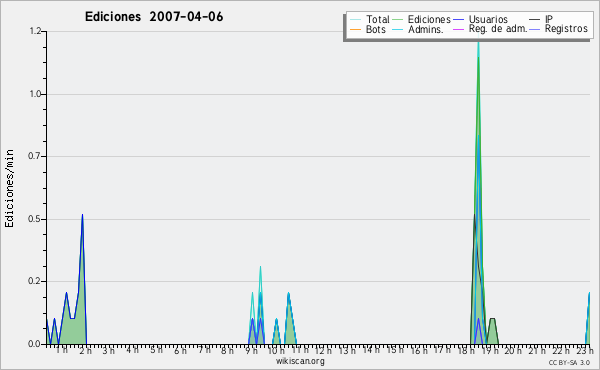This screenshot has height=370, width=600.
Task: Click the 2 h tick on time axis
Action: 85,350
